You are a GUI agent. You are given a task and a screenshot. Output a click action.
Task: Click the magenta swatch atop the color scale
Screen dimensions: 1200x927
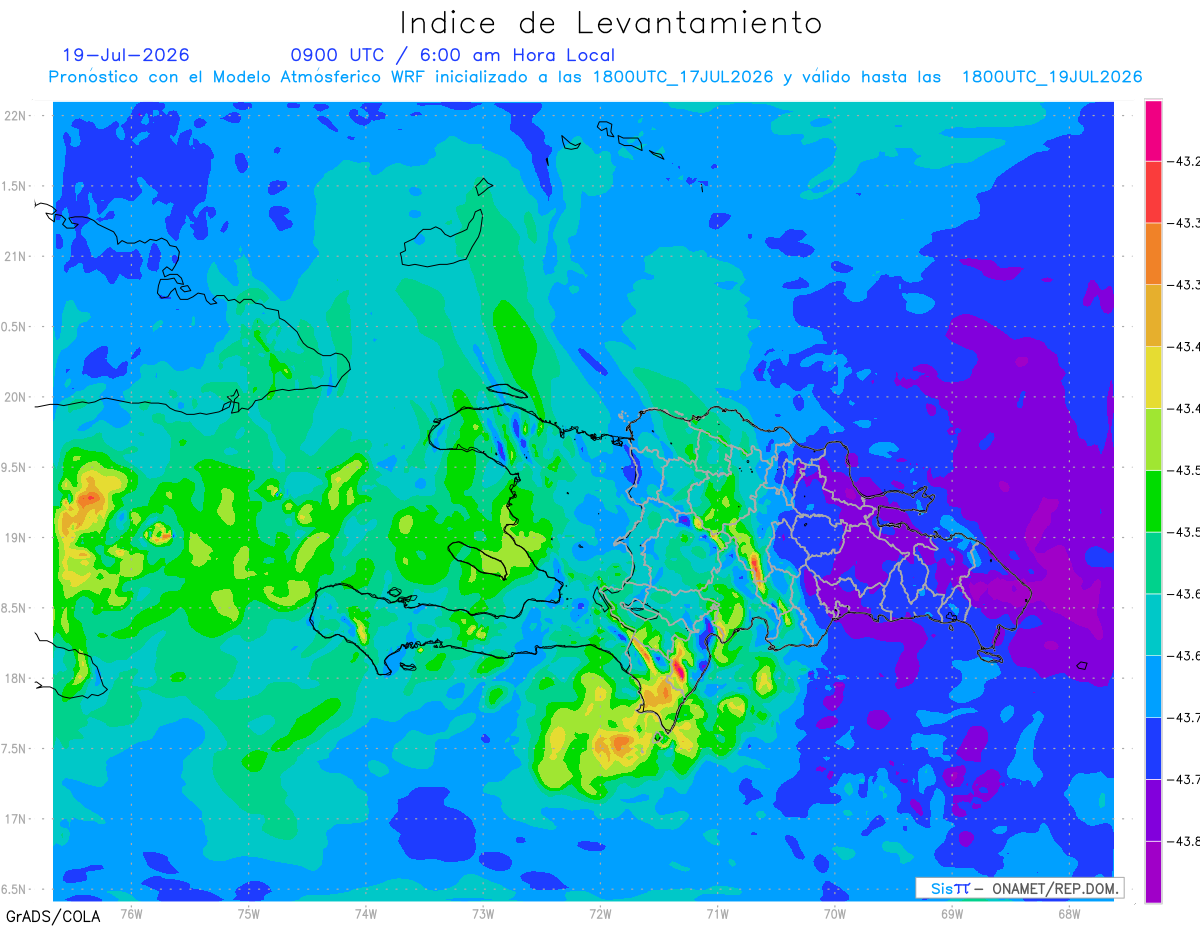(x=1153, y=130)
